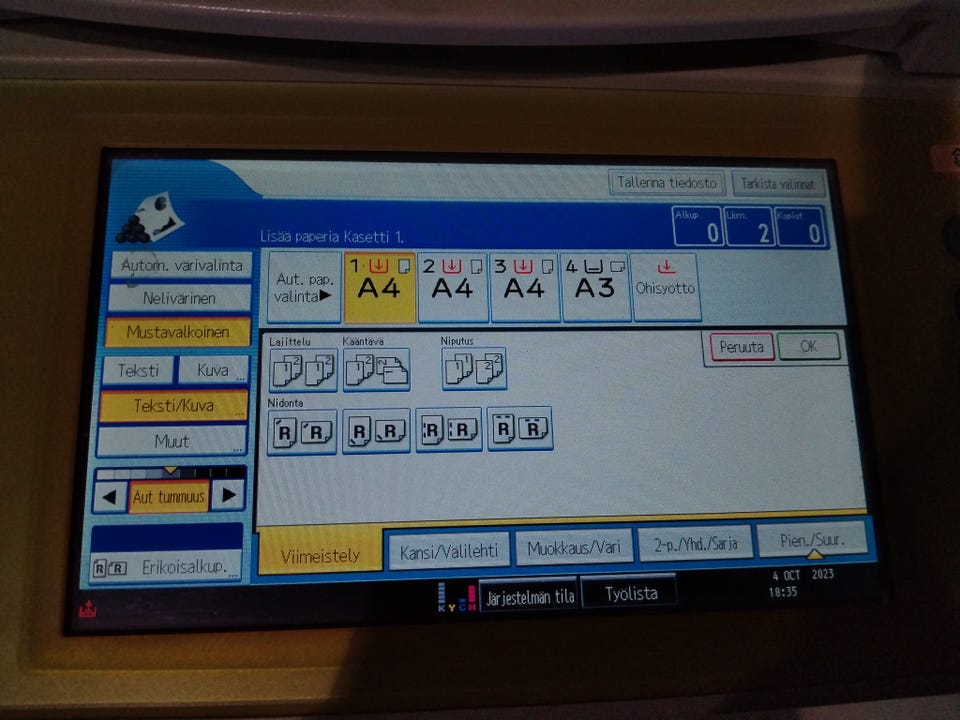Image resolution: width=960 pixels, height=720 pixels.
Task: Choose Teksti/Kuva original type
Action: click(174, 406)
